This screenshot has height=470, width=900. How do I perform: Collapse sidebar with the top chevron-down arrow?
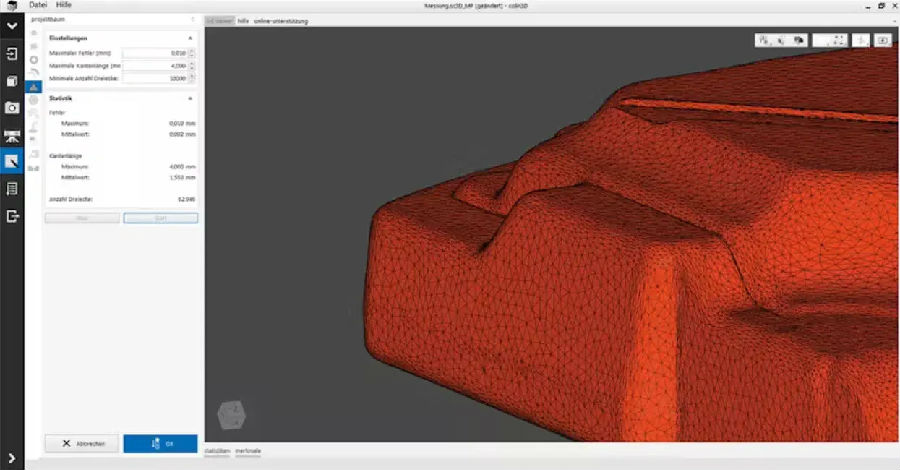pyautogui.click(x=12, y=26)
